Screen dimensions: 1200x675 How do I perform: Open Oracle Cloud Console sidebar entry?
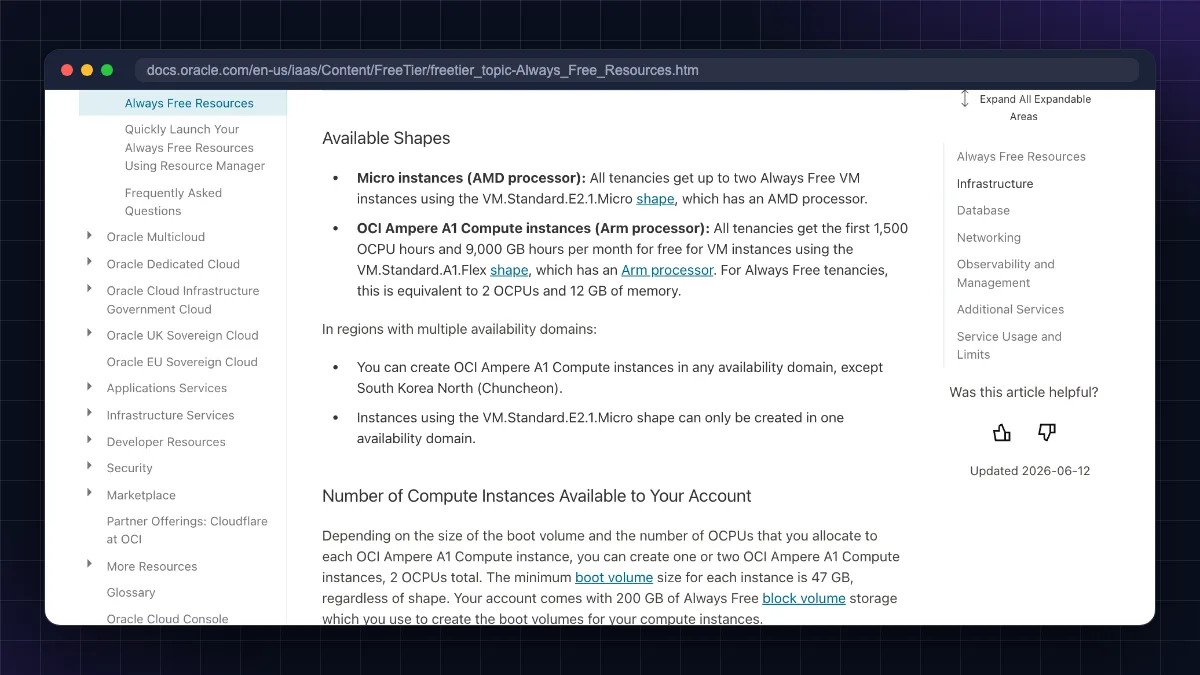167,619
